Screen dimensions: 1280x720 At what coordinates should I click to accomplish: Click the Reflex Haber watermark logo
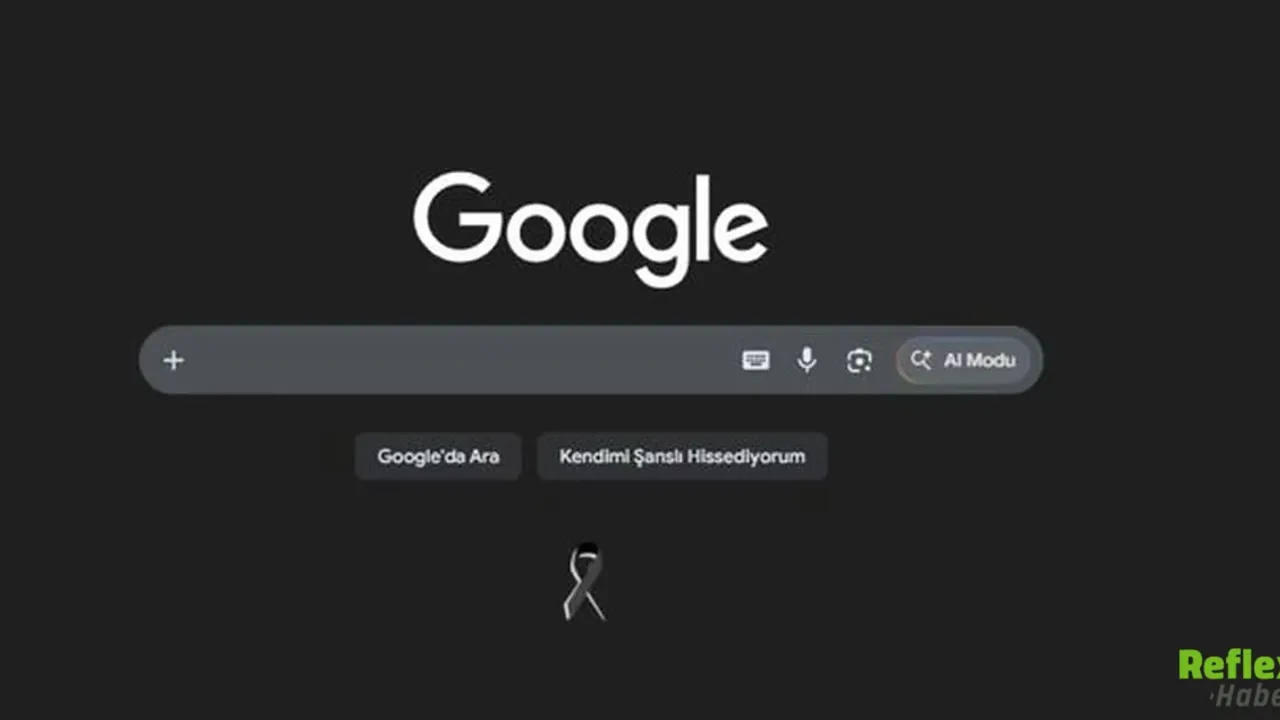click(1229, 678)
